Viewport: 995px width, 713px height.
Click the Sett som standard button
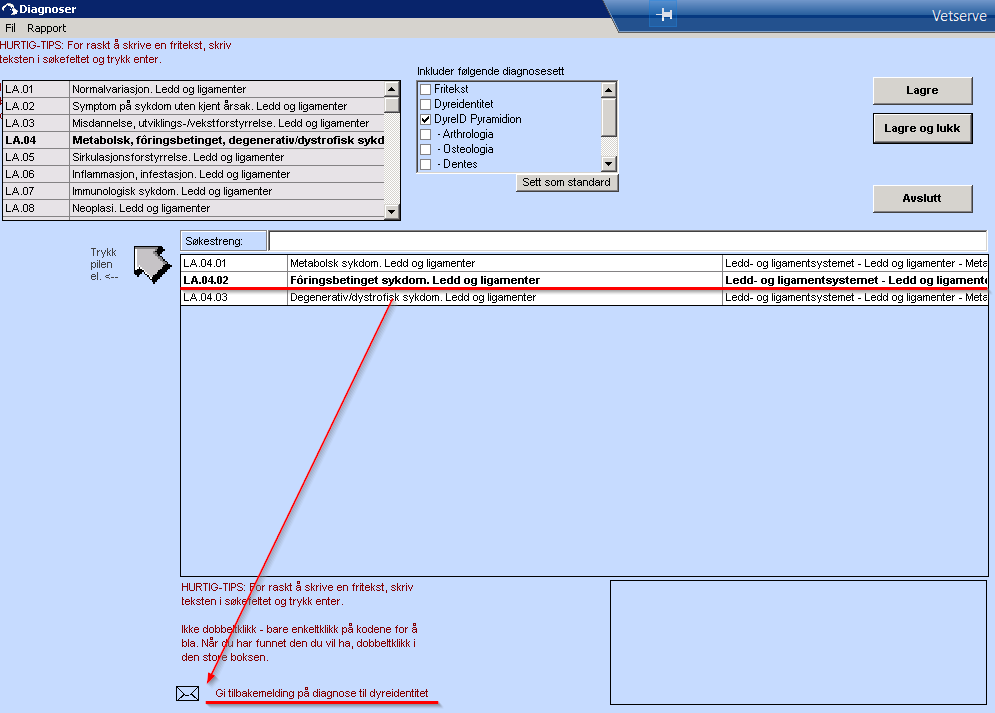[567, 182]
